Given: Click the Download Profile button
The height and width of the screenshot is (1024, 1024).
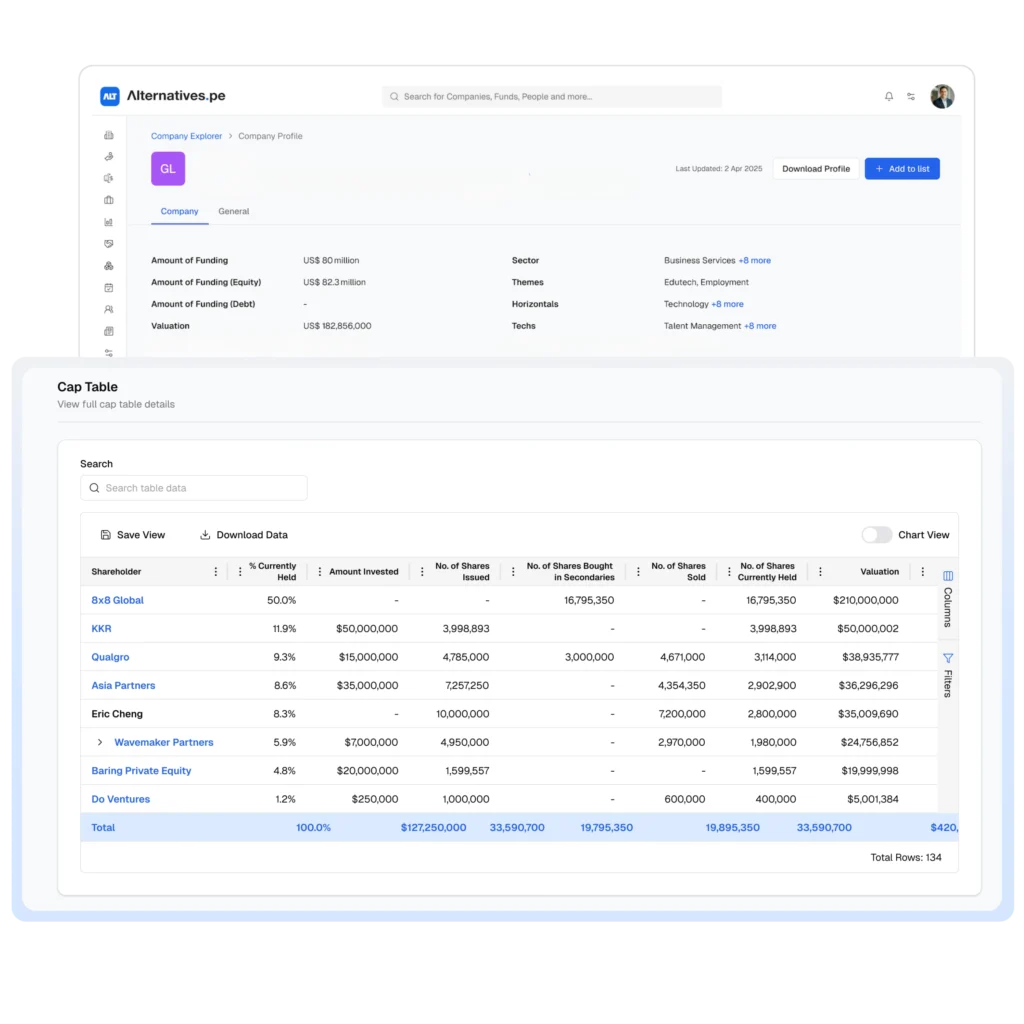Looking at the screenshot, I should 815,169.
